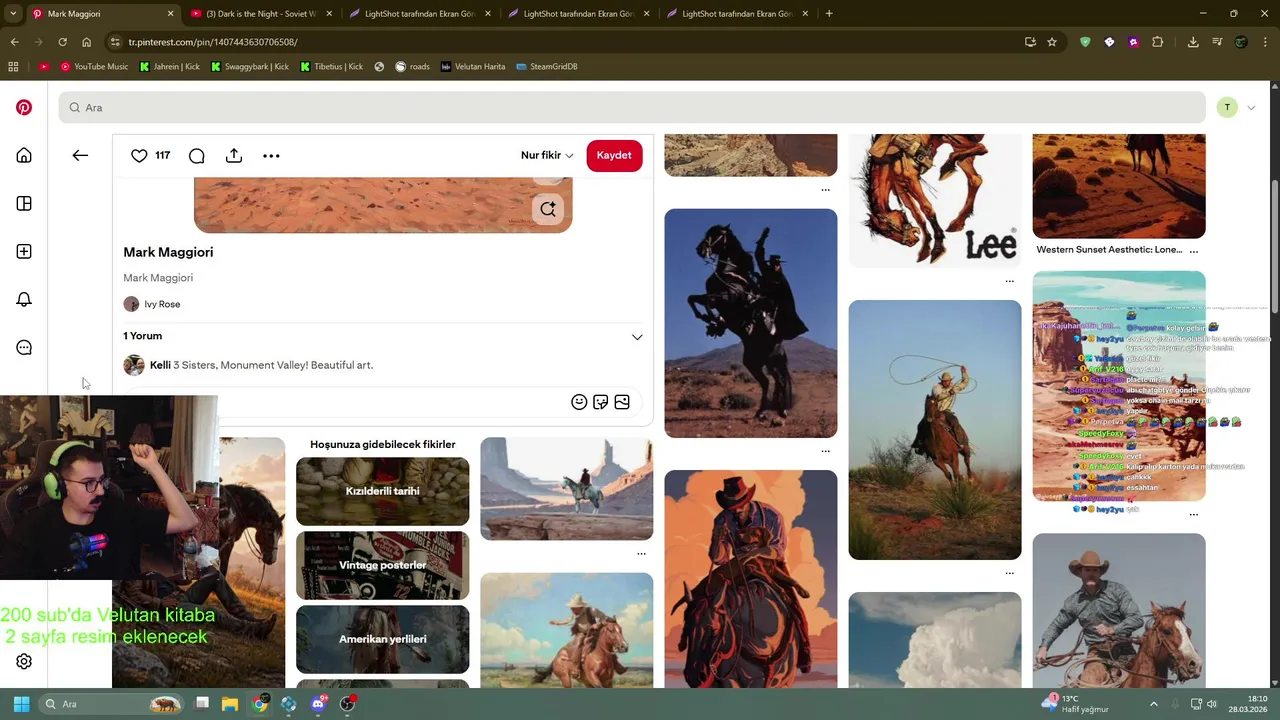Screen dimensions: 1280x720
Task: Open the black rearing horse Zorro pin
Action: [750, 323]
